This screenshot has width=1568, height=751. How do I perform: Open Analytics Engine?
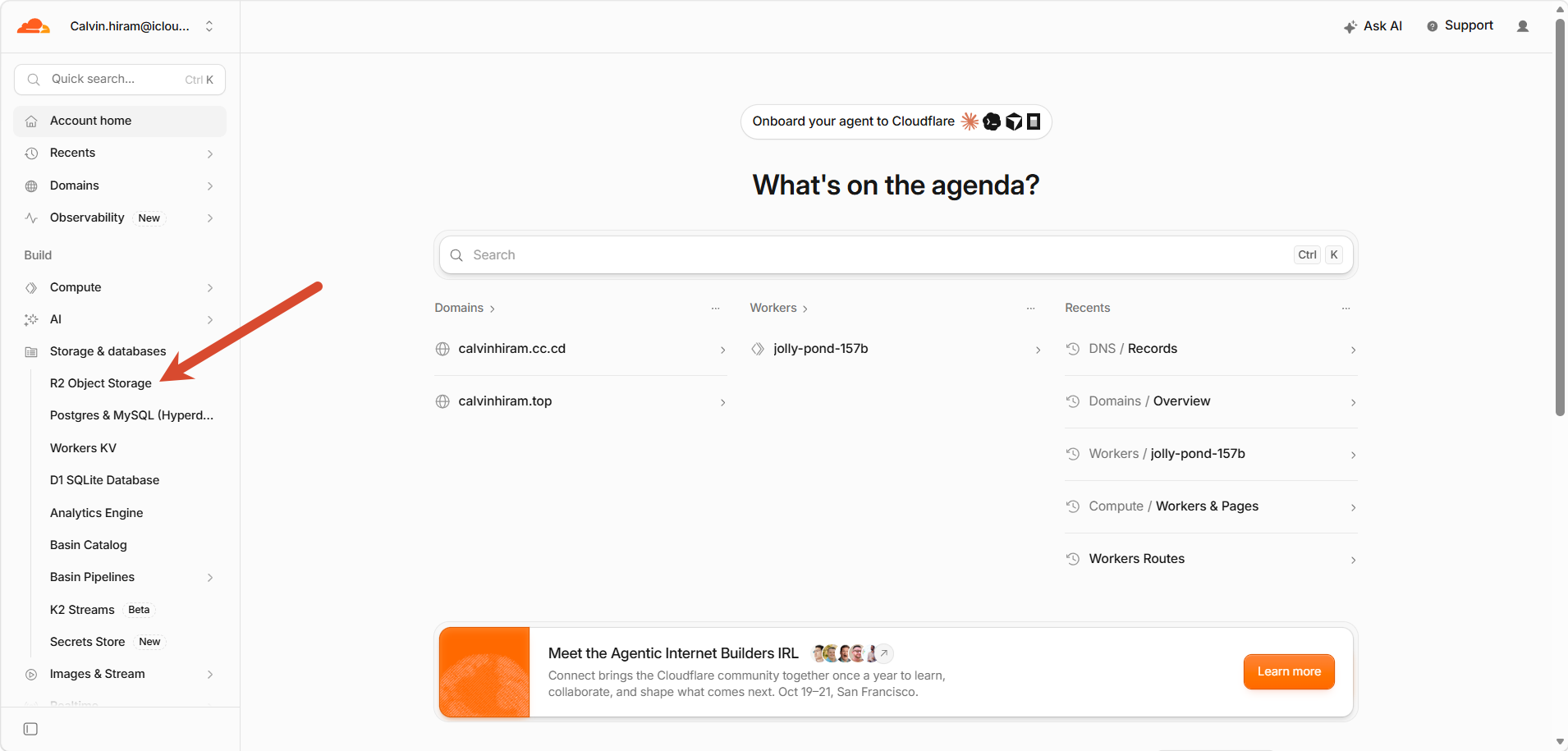[x=96, y=513]
